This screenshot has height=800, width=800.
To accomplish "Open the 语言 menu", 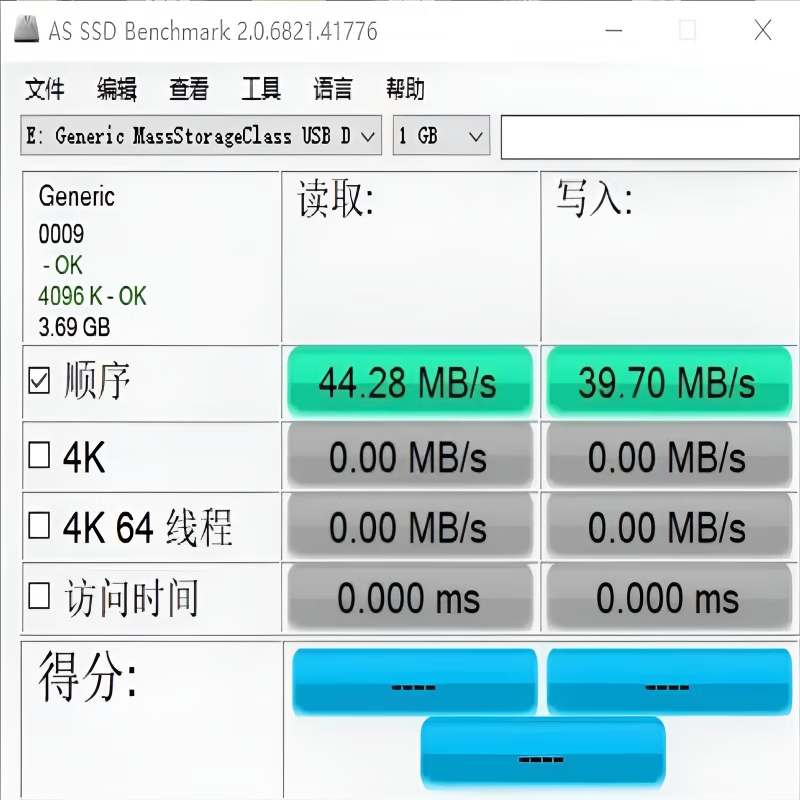I will 333,89.
